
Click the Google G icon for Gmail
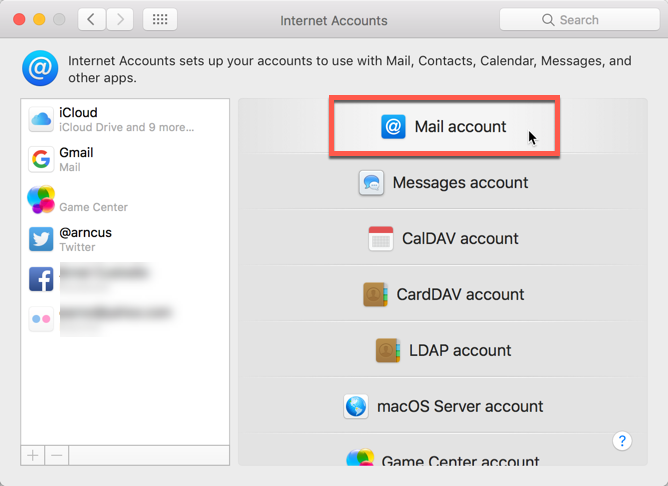pyautogui.click(x=41, y=159)
